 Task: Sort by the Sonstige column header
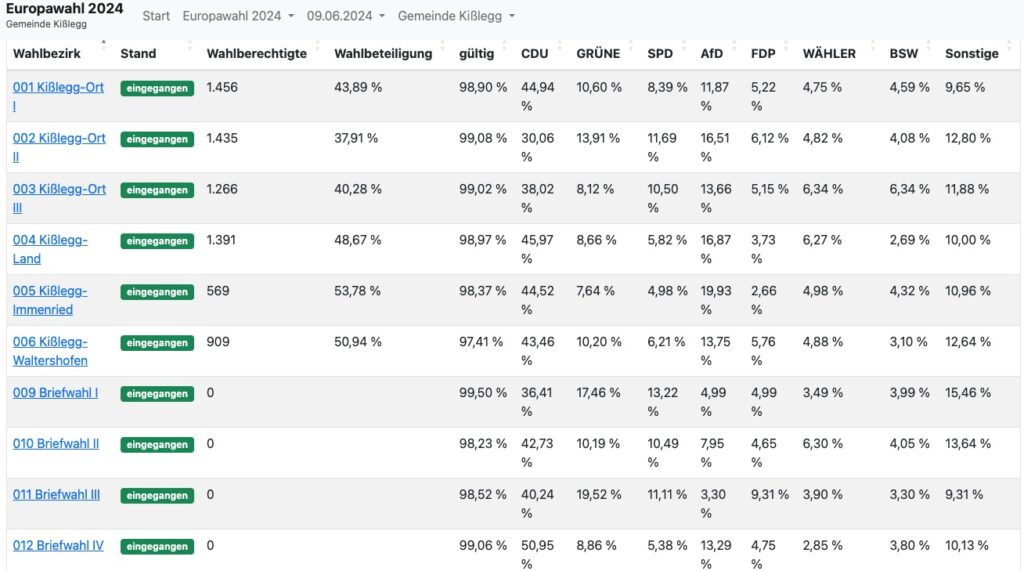click(x=972, y=54)
